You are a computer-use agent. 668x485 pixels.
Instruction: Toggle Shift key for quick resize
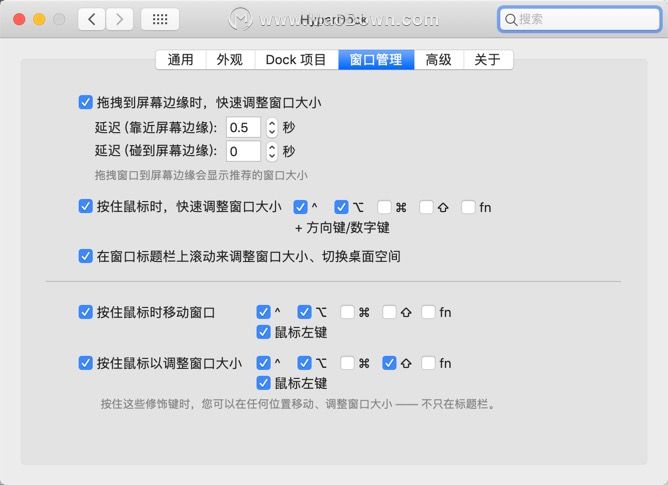pyautogui.click(x=426, y=208)
